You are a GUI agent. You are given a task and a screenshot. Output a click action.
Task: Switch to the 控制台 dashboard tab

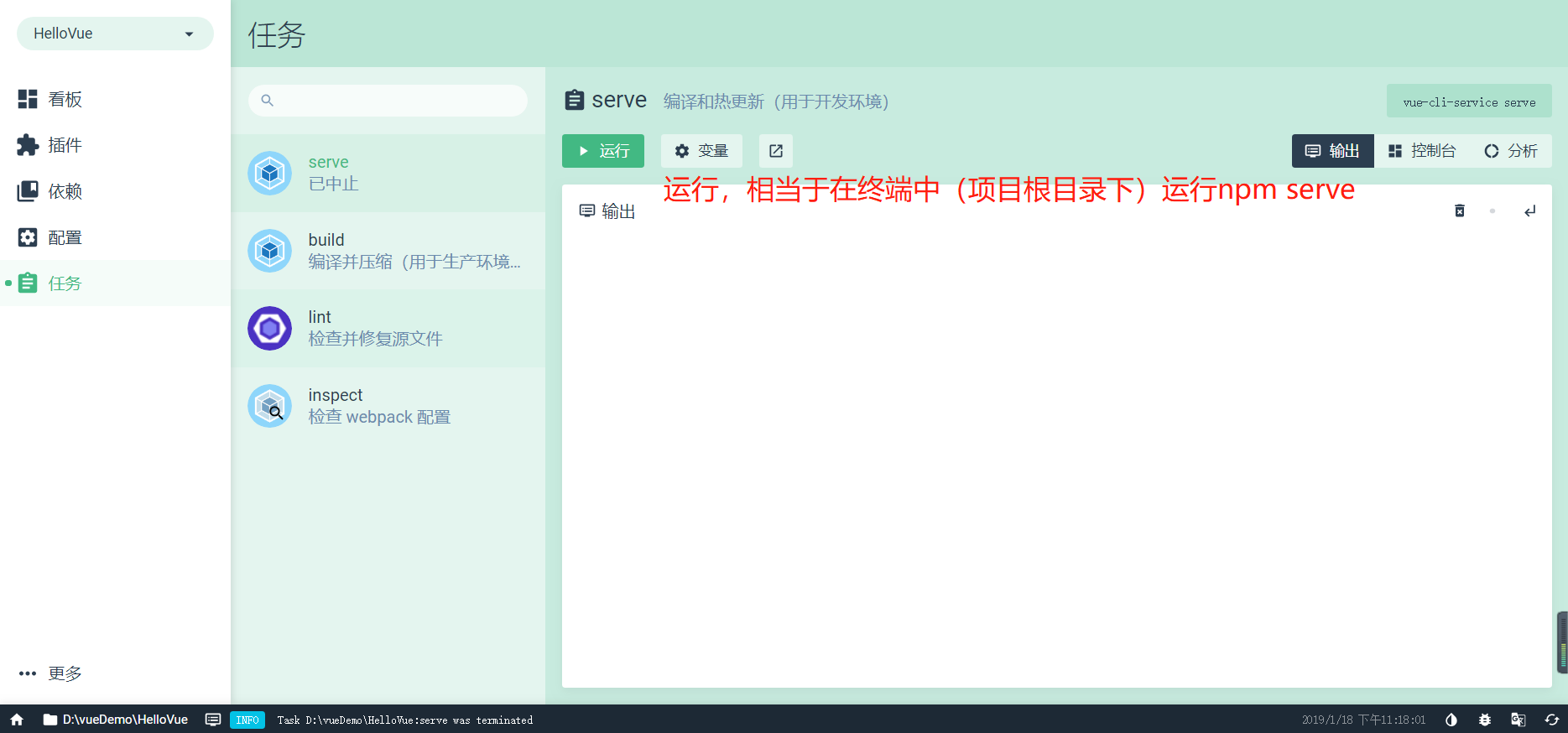pos(1422,151)
